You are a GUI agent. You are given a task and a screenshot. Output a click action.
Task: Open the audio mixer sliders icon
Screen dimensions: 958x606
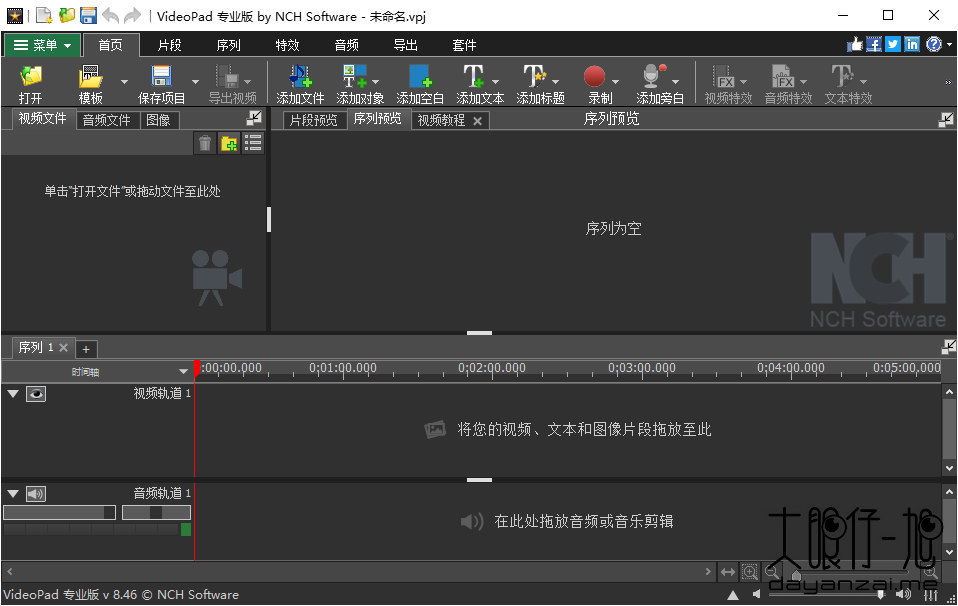[x=931, y=594]
